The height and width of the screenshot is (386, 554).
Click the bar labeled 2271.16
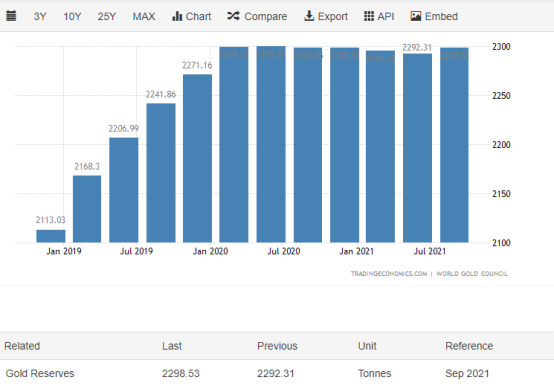point(198,159)
